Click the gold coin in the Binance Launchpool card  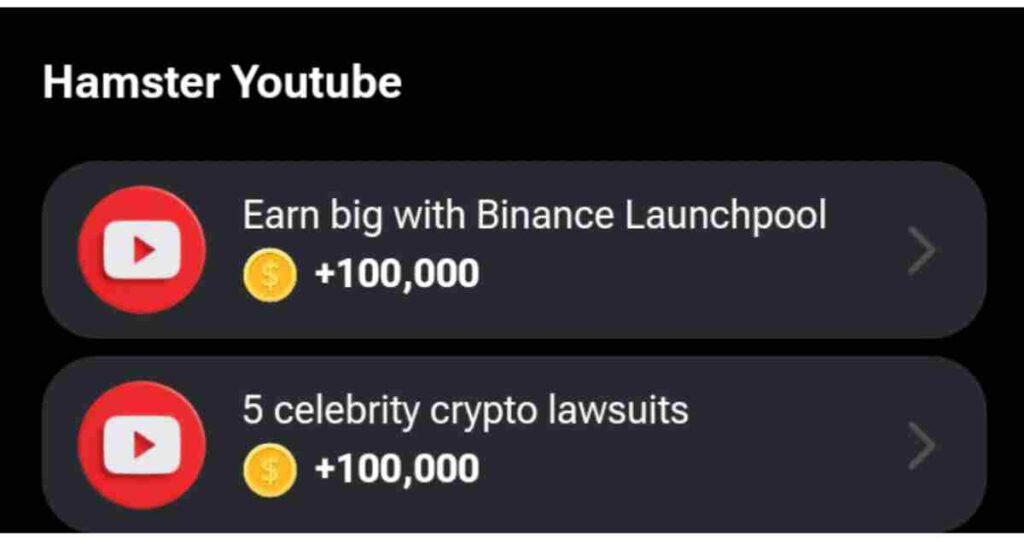coord(270,274)
